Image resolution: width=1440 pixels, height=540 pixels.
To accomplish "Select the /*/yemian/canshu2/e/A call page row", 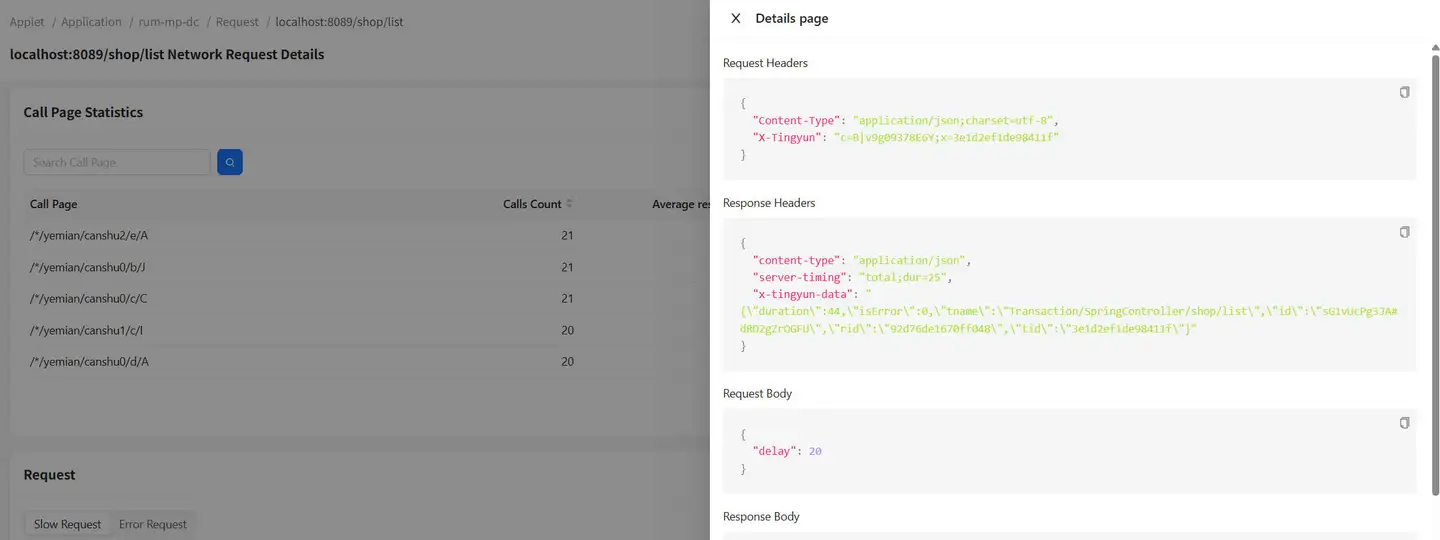I will [89, 235].
